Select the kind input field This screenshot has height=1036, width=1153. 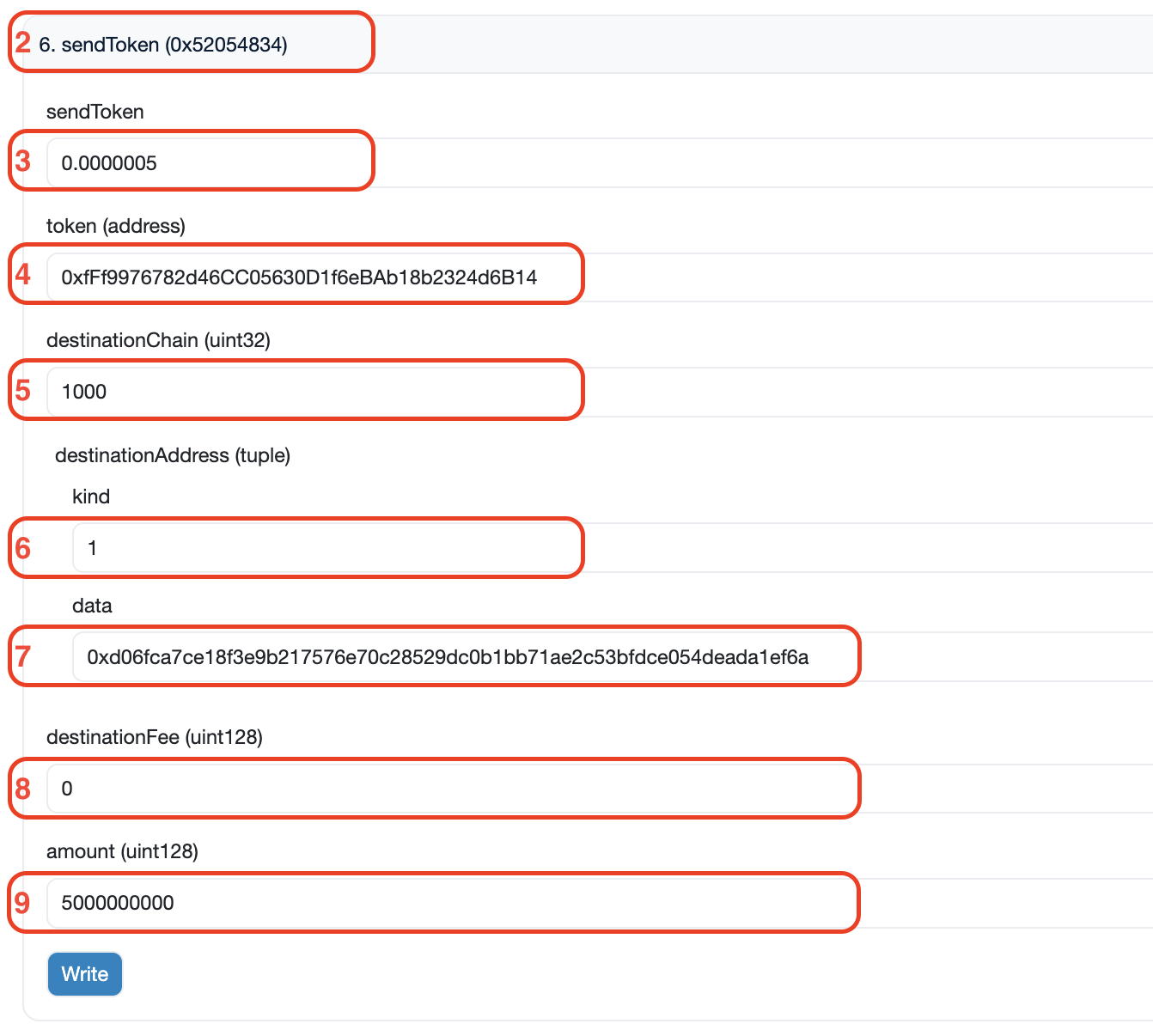click(601, 548)
